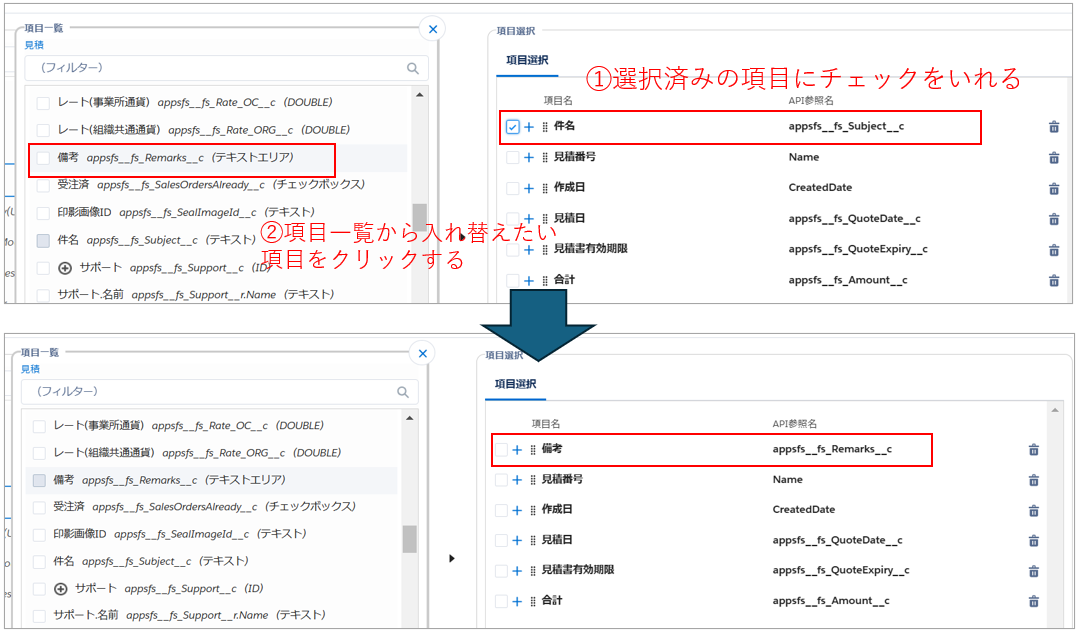The width and height of the screenshot is (1078, 630).
Task: Expand サポート circle-plus icon in the upper list
Action: point(65,268)
